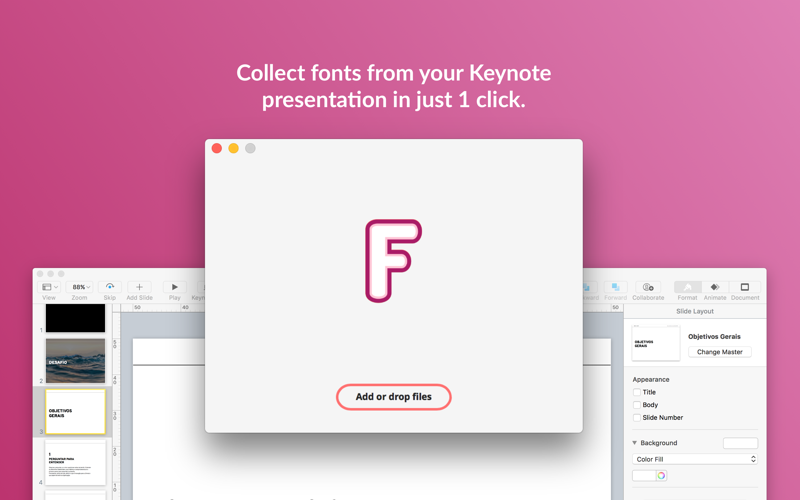Minimize the font collector window

233,148
